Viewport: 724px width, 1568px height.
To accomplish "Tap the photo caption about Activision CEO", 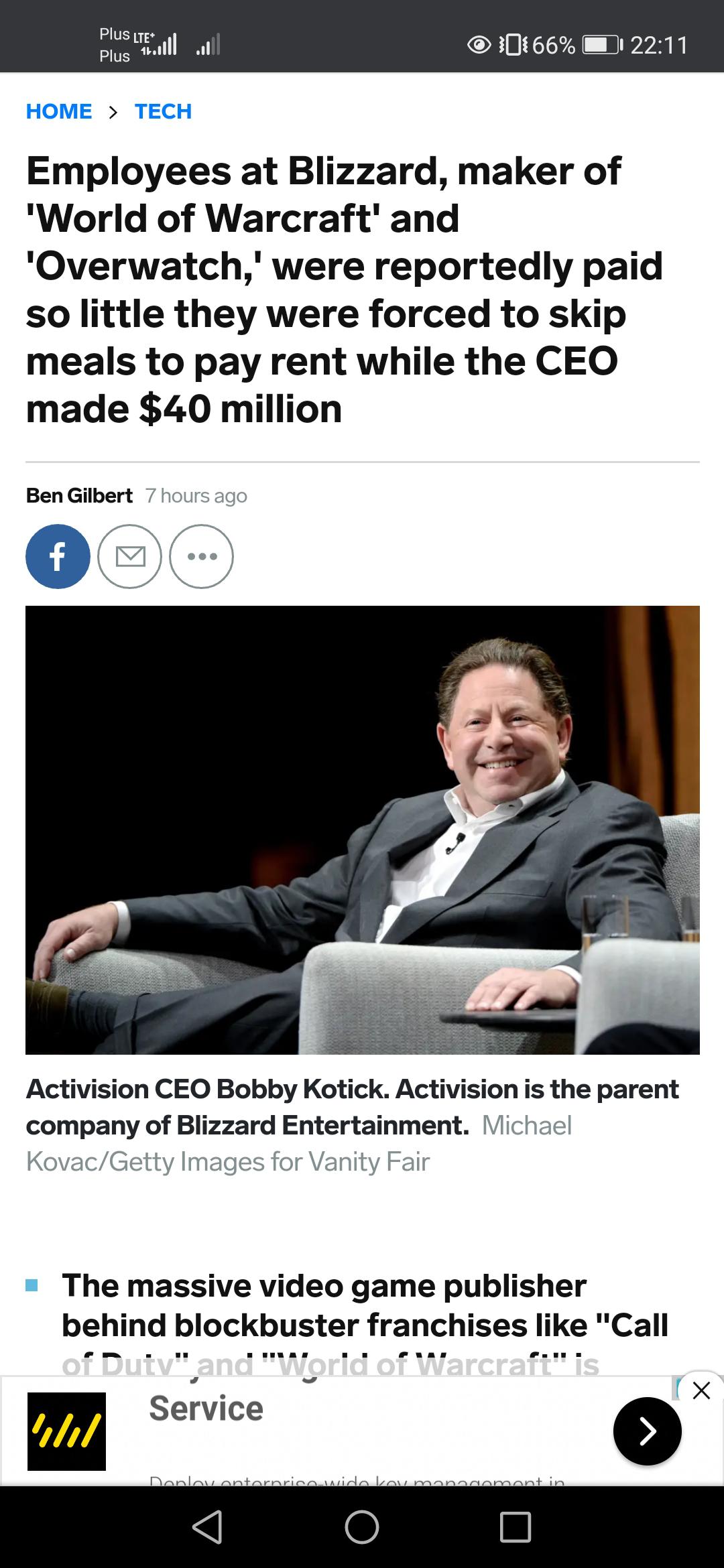I will point(352,1125).
